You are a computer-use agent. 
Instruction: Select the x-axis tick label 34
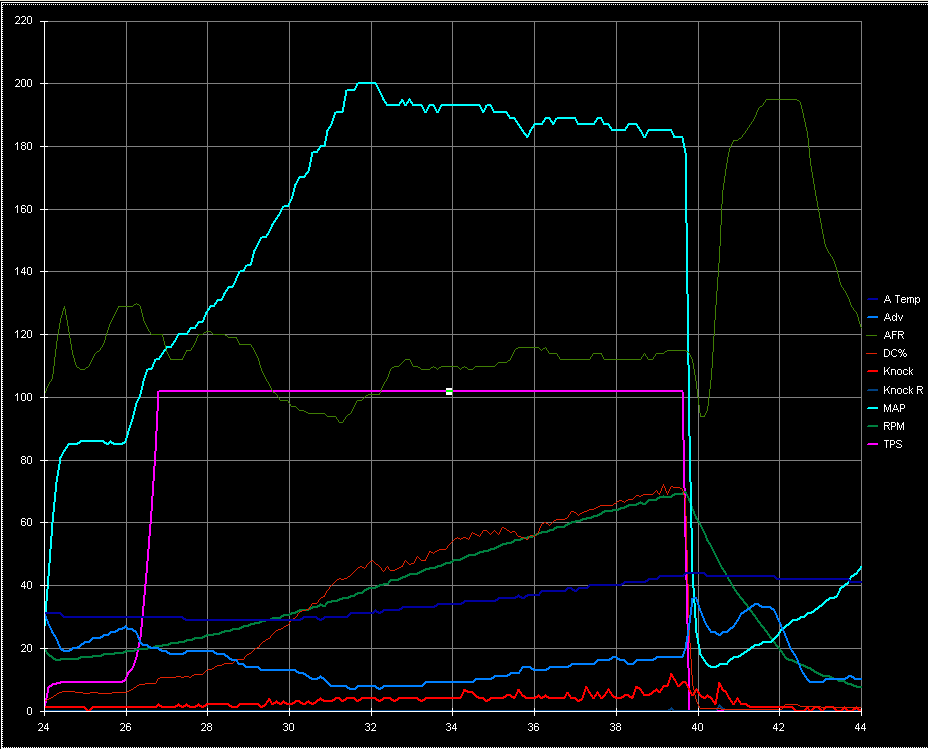coord(452,727)
